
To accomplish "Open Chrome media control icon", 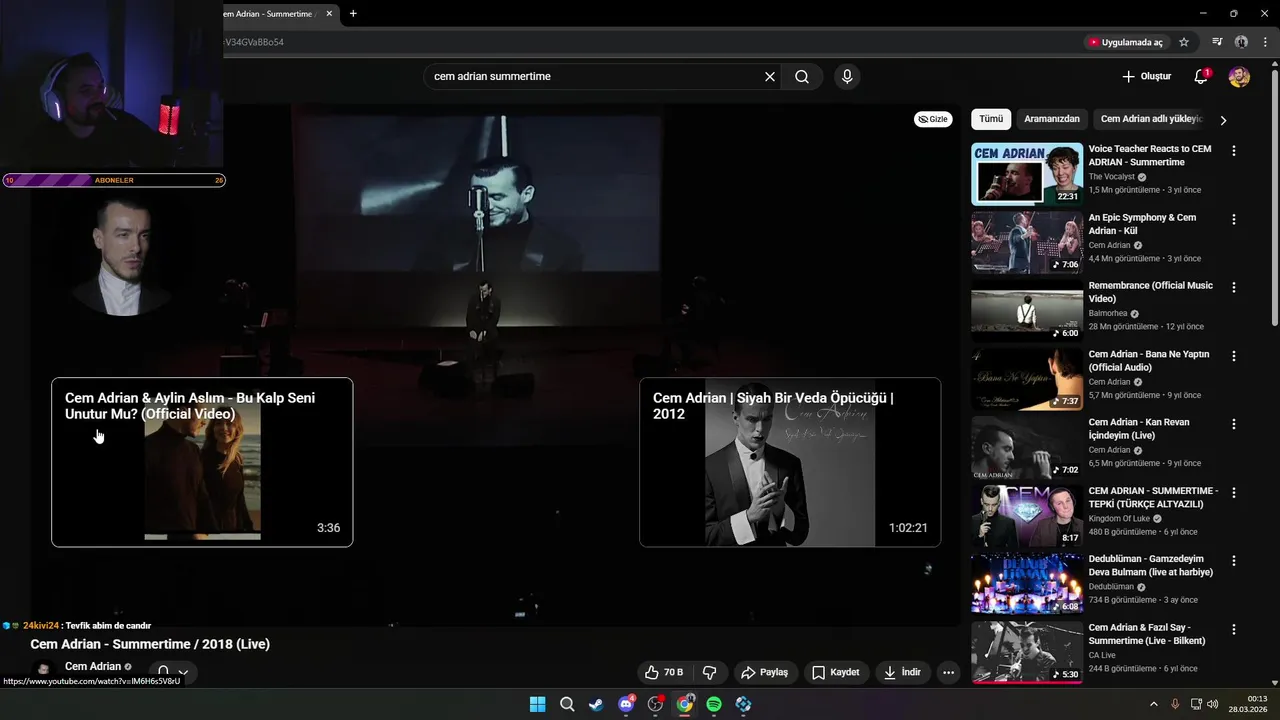I will click(x=1217, y=42).
